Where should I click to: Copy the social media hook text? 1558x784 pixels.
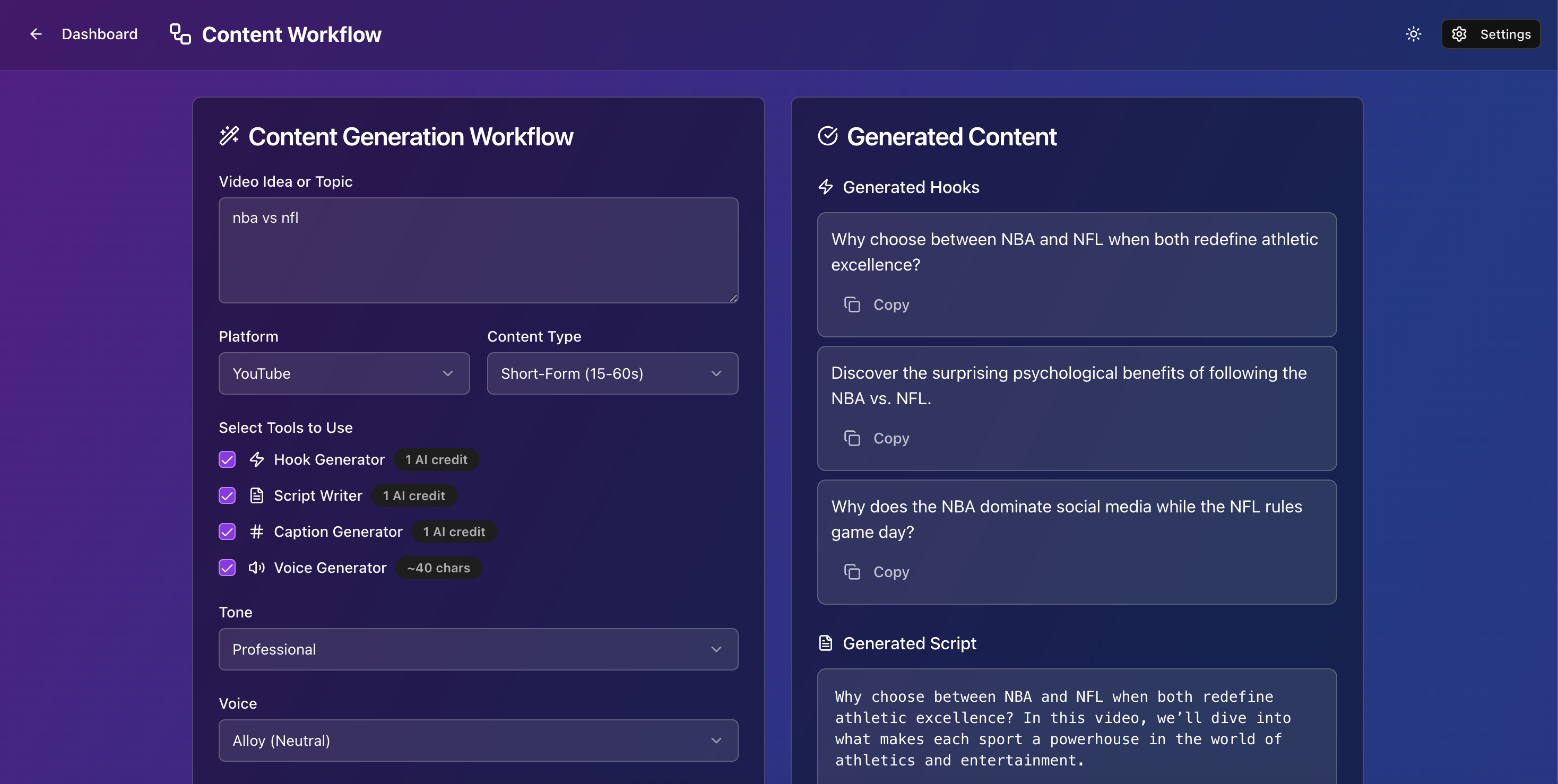point(877,572)
